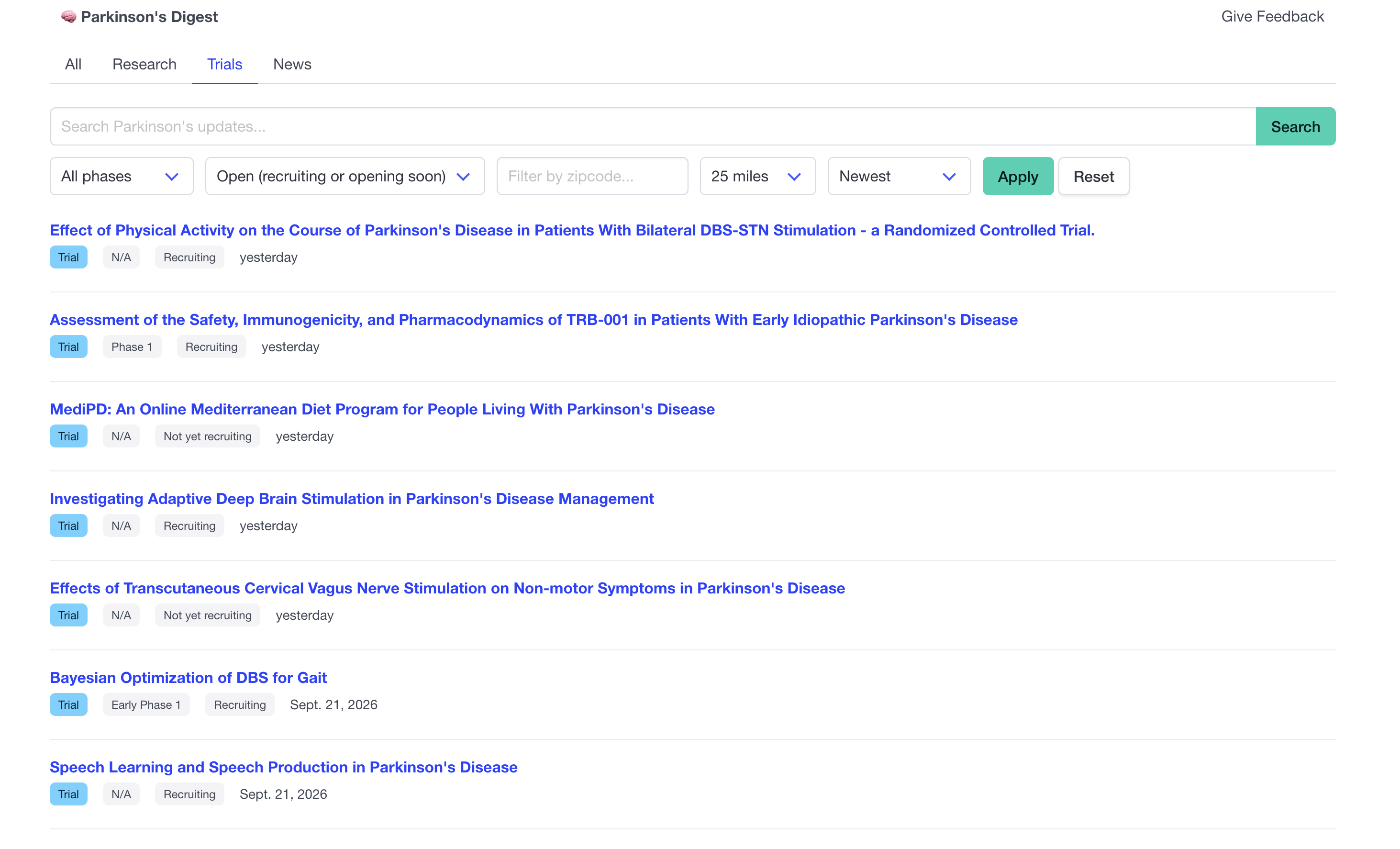Screen dimensions: 1400x849
Task: Click Give Feedback link
Action: click(x=1272, y=16)
